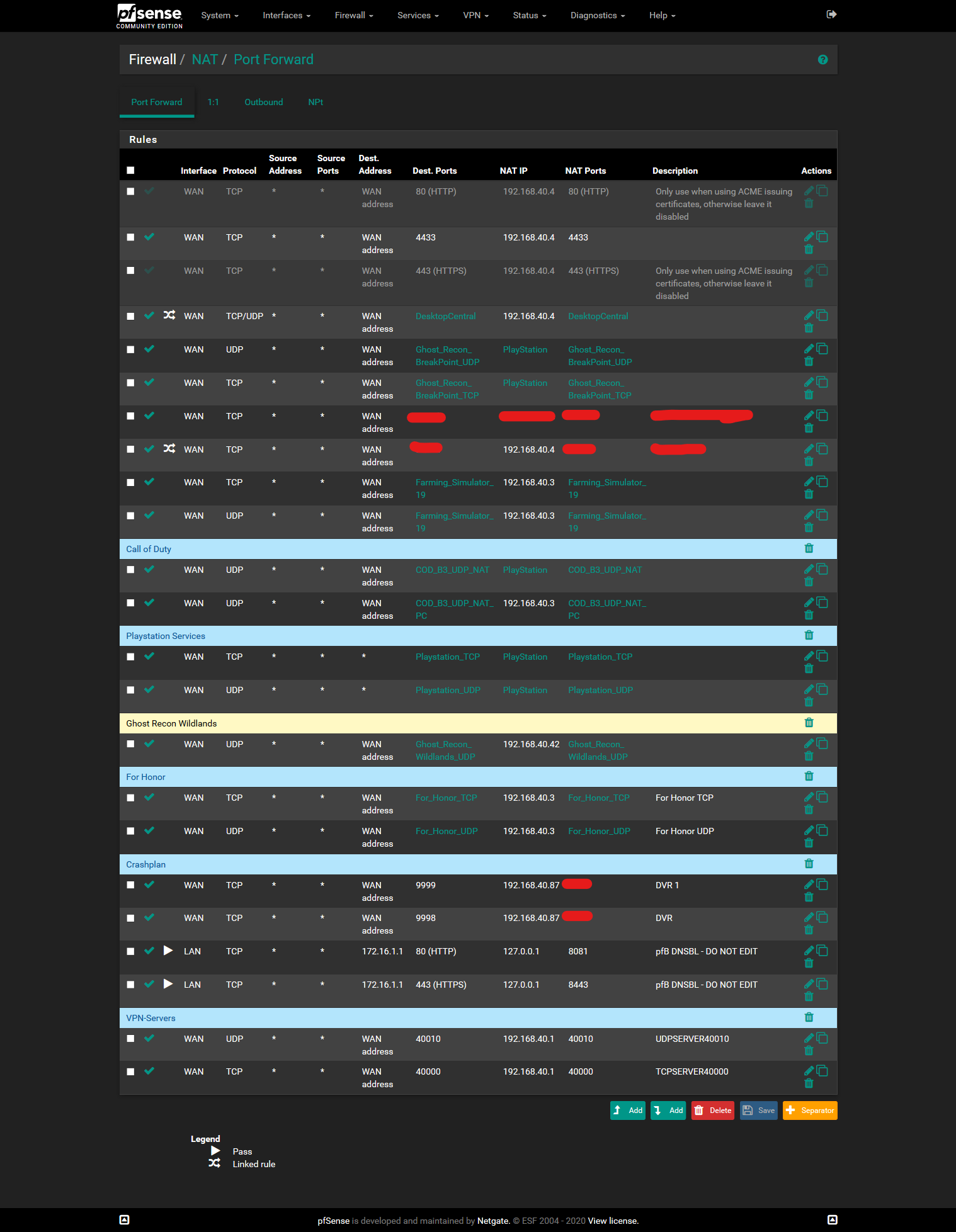Check the DVR 1 rule checkbox
The height and width of the screenshot is (1232, 956).
[130, 885]
